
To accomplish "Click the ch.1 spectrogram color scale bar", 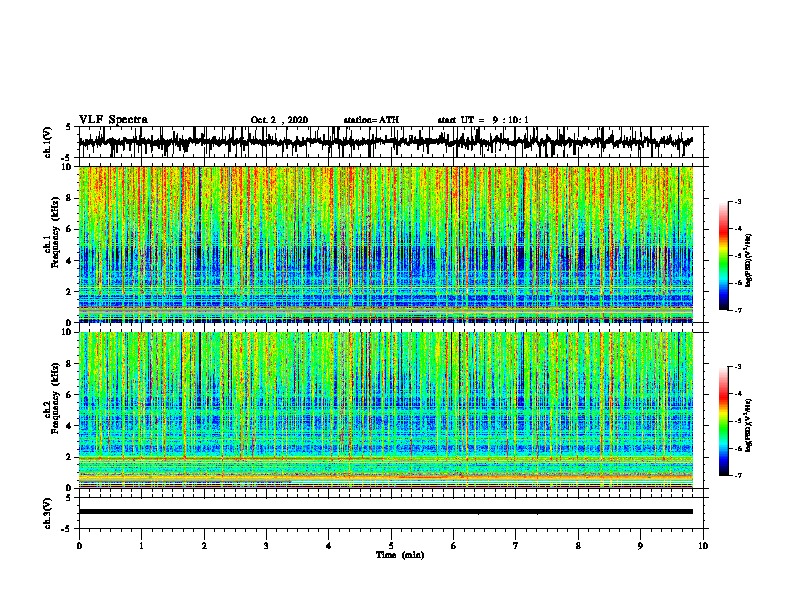I will [x=723, y=256].
